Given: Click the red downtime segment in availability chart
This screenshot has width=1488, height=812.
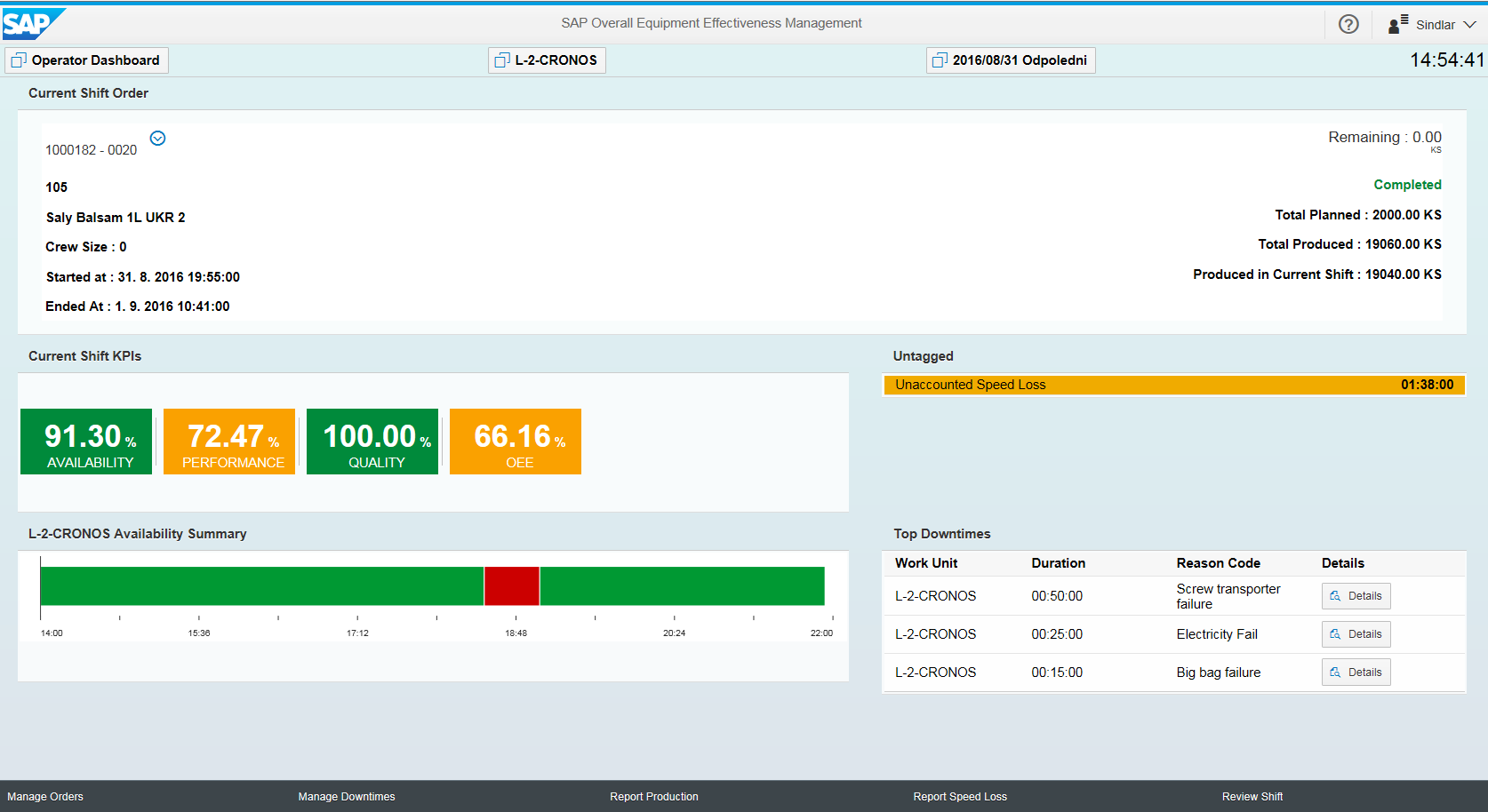Looking at the screenshot, I should tap(512, 586).
